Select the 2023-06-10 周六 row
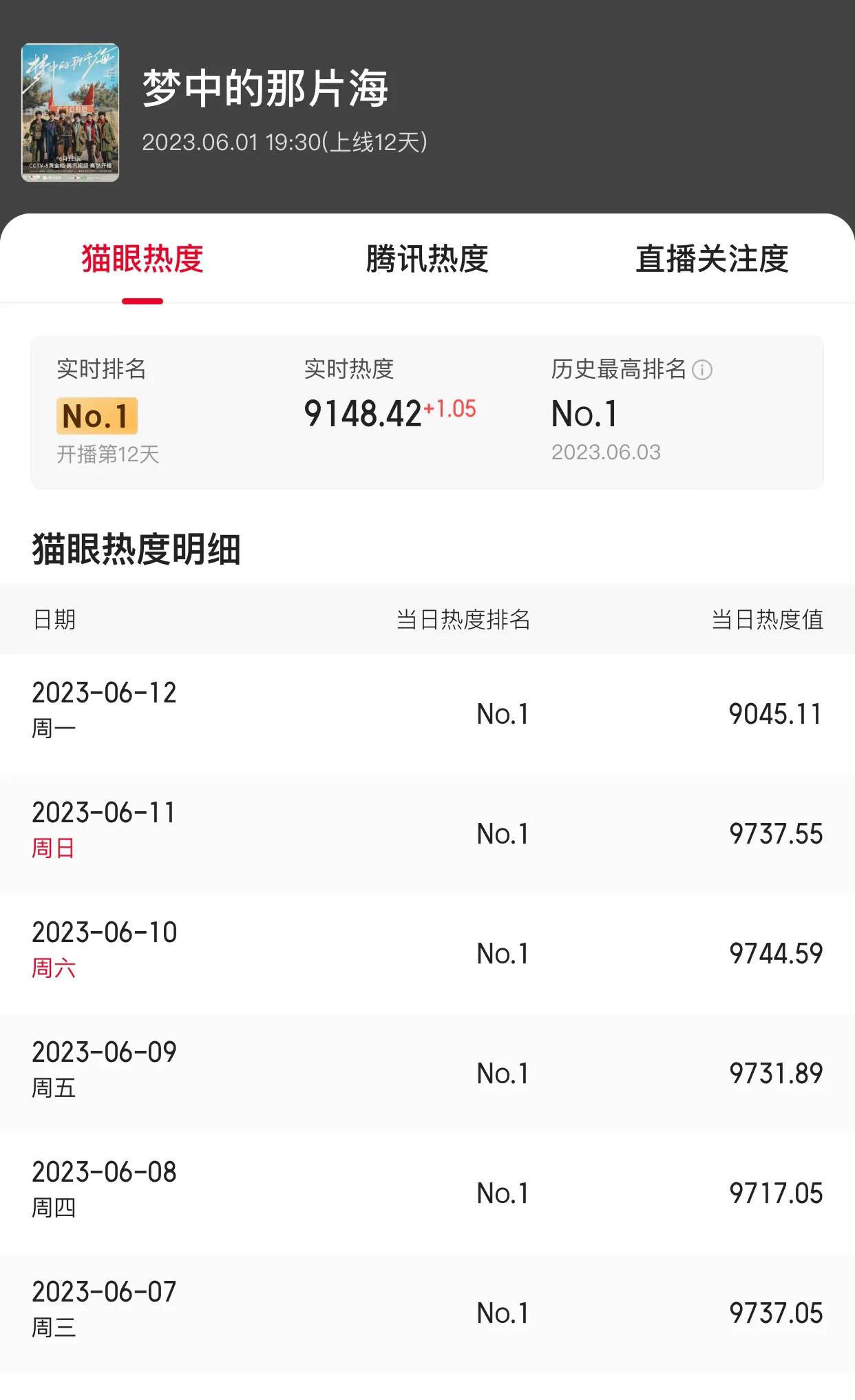Viewport: 855px width, 1400px height. pyautogui.click(x=427, y=954)
